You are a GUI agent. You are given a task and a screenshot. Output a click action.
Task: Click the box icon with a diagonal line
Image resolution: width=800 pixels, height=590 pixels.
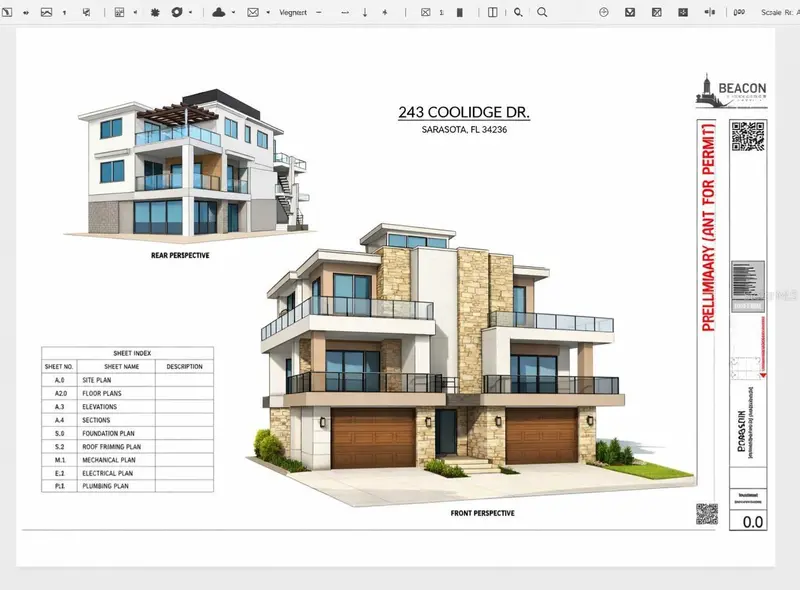click(657, 12)
